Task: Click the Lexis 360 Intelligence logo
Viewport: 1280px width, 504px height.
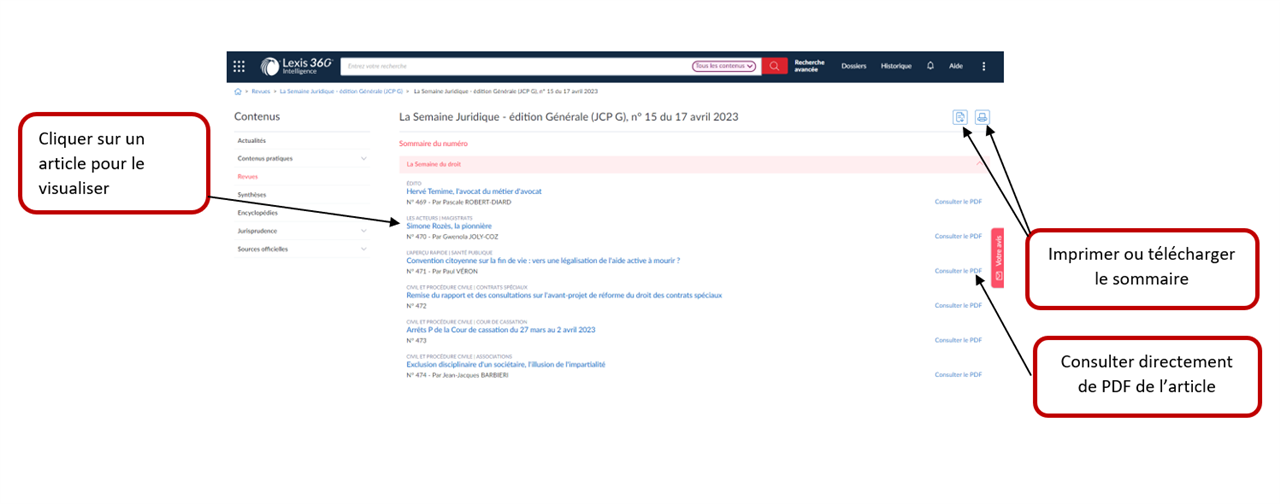Action: point(296,66)
